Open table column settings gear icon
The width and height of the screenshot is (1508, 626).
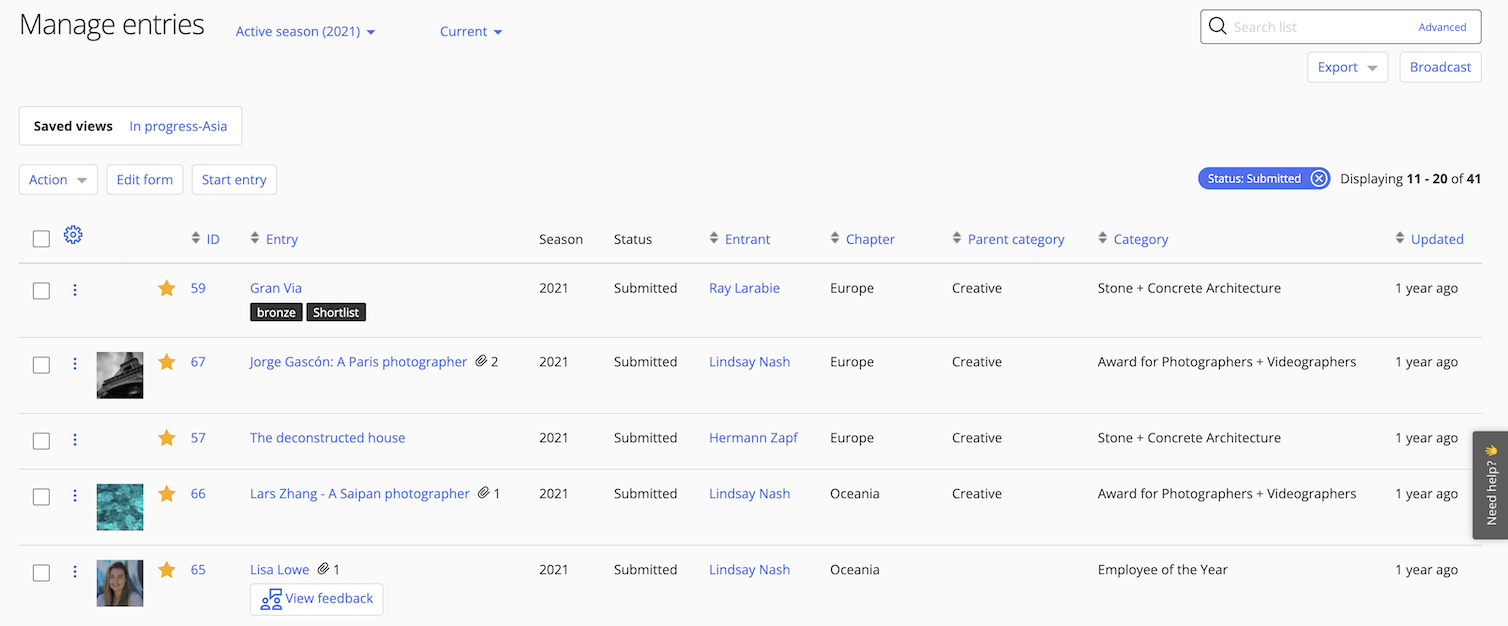[x=73, y=236]
